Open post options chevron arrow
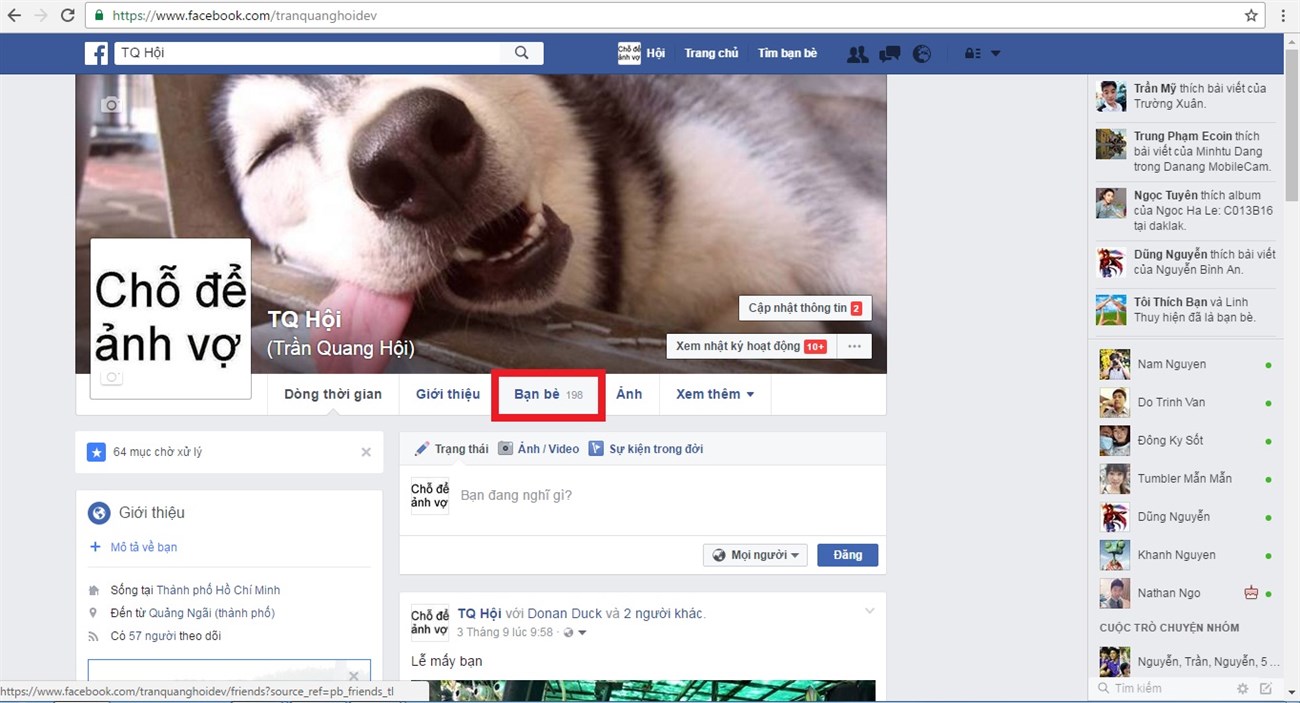The image size is (1300, 703). pyautogui.click(x=869, y=611)
